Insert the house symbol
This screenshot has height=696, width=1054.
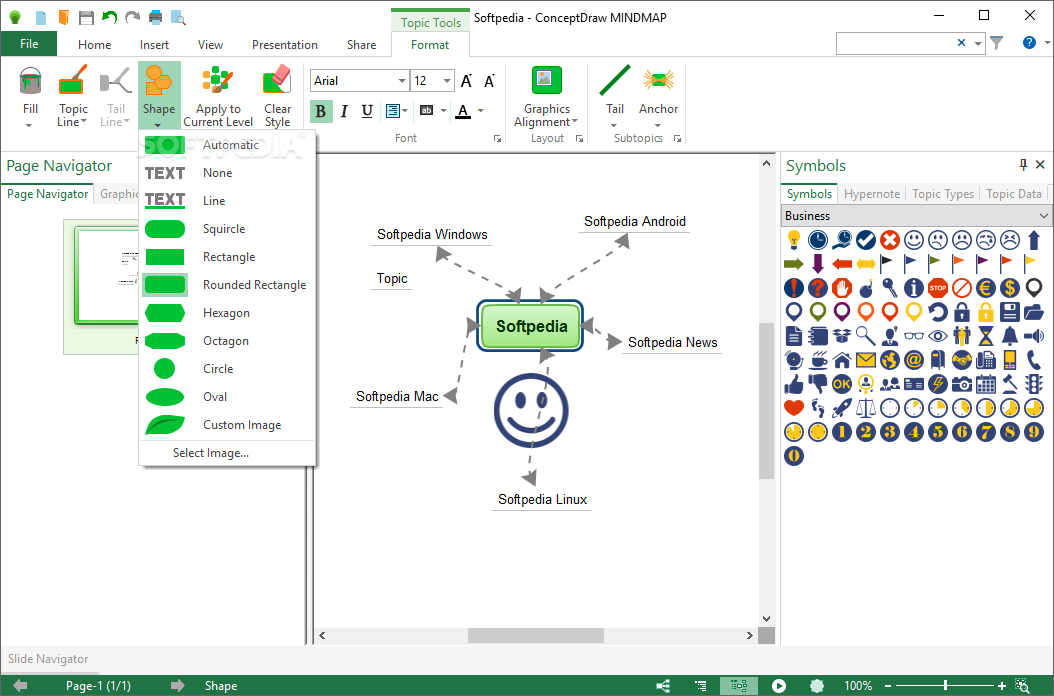pyautogui.click(x=842, y=360)
